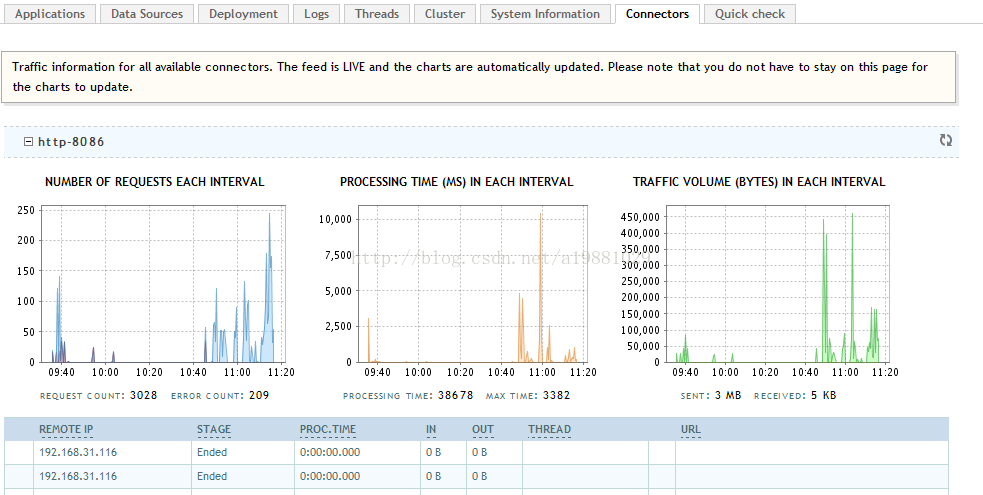Viewport: 983px width, 495px height.
Task: Open the Threads tab
Action: click(377, 14)
